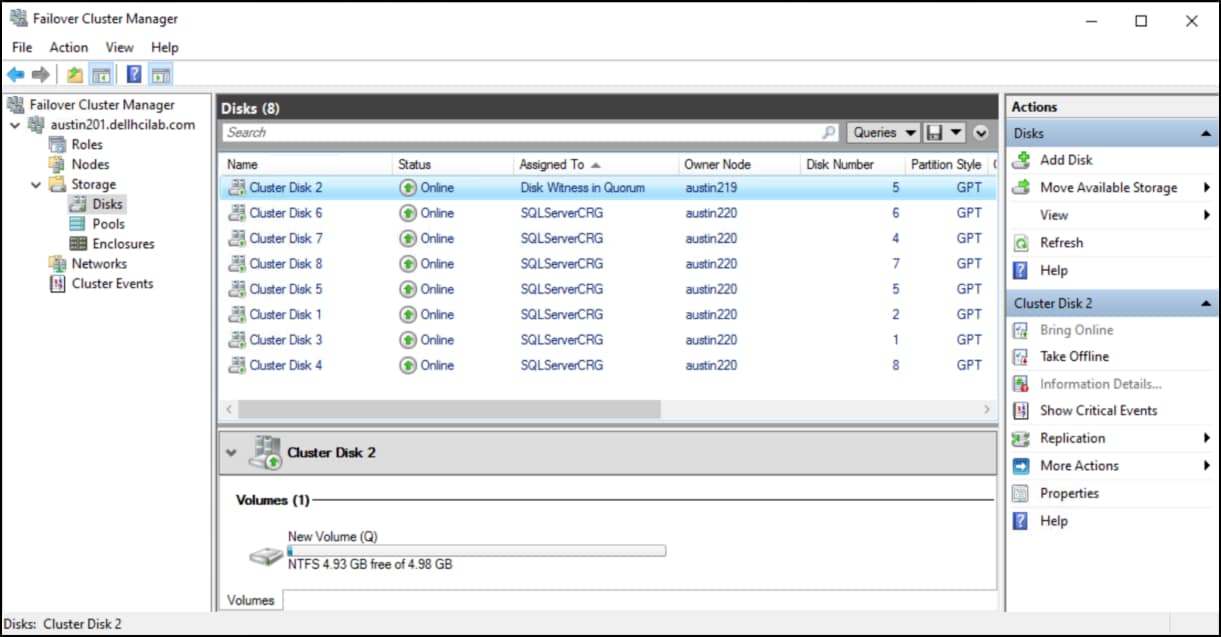Click Show Critical Events action
This screenshot has width=1221, height=637.
(1098, 411)
